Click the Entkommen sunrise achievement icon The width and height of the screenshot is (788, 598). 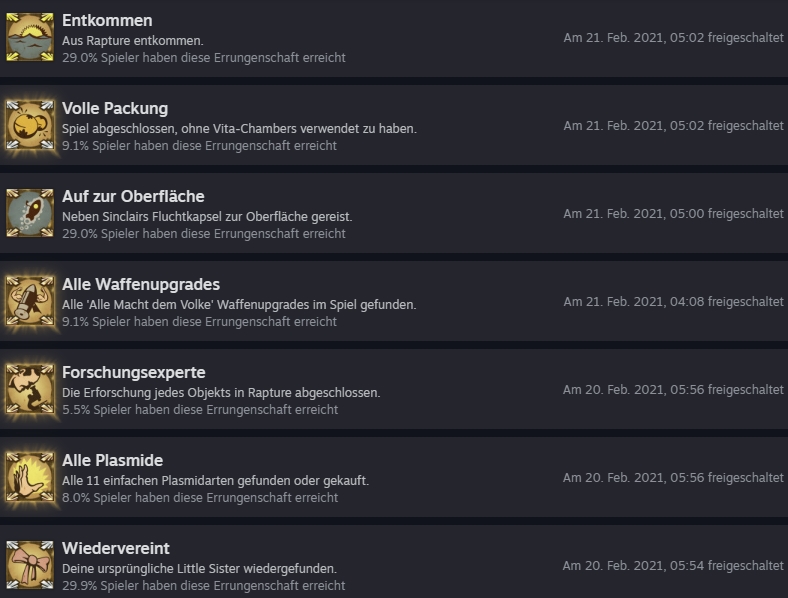point(30,38)
